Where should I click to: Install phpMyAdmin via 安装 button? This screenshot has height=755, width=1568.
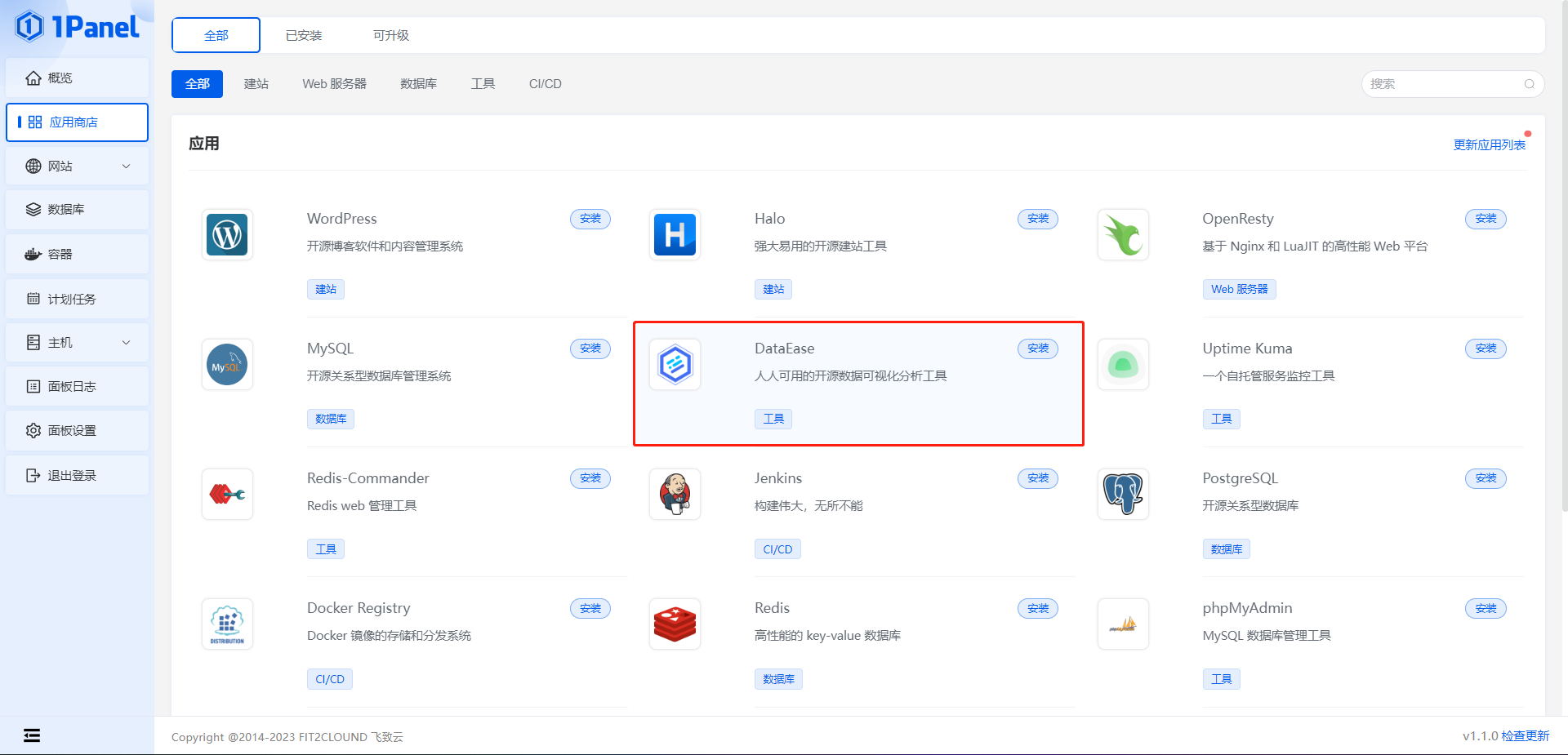(x=1486, y=608)
